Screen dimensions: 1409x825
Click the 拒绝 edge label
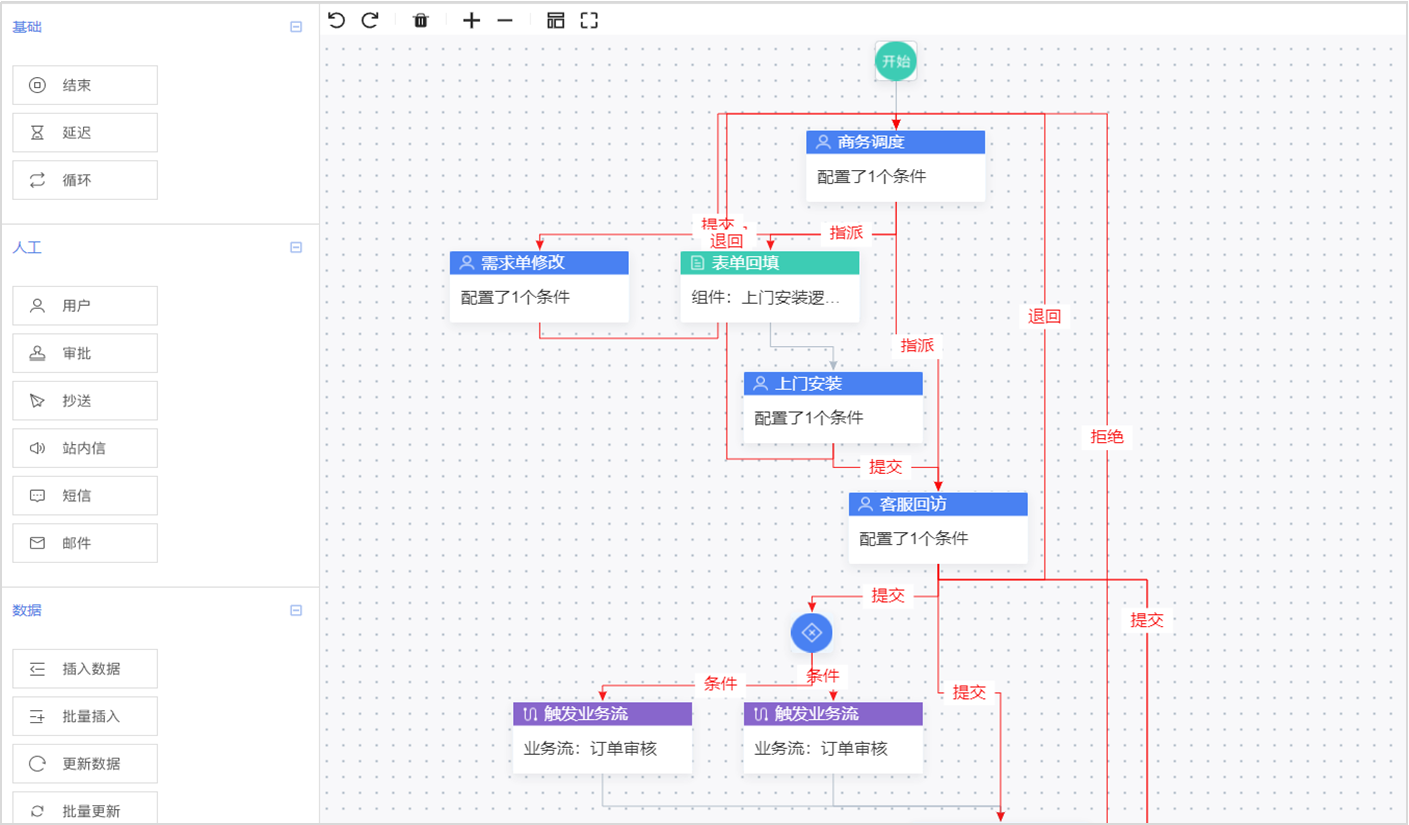coord(1107,436)
